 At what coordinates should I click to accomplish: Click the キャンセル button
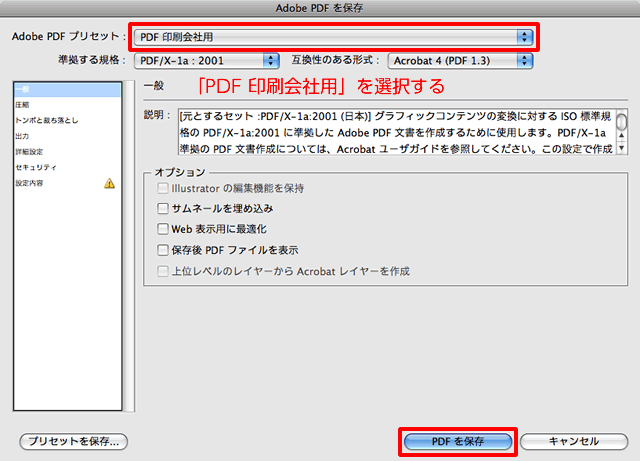coord(573,441)
